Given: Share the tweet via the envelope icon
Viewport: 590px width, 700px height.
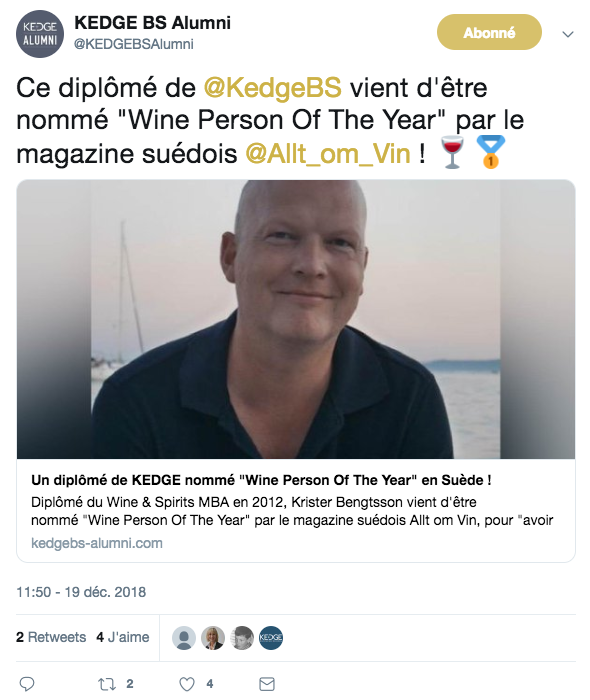Looking at the screenshot, I should click(x=267, y=684).
